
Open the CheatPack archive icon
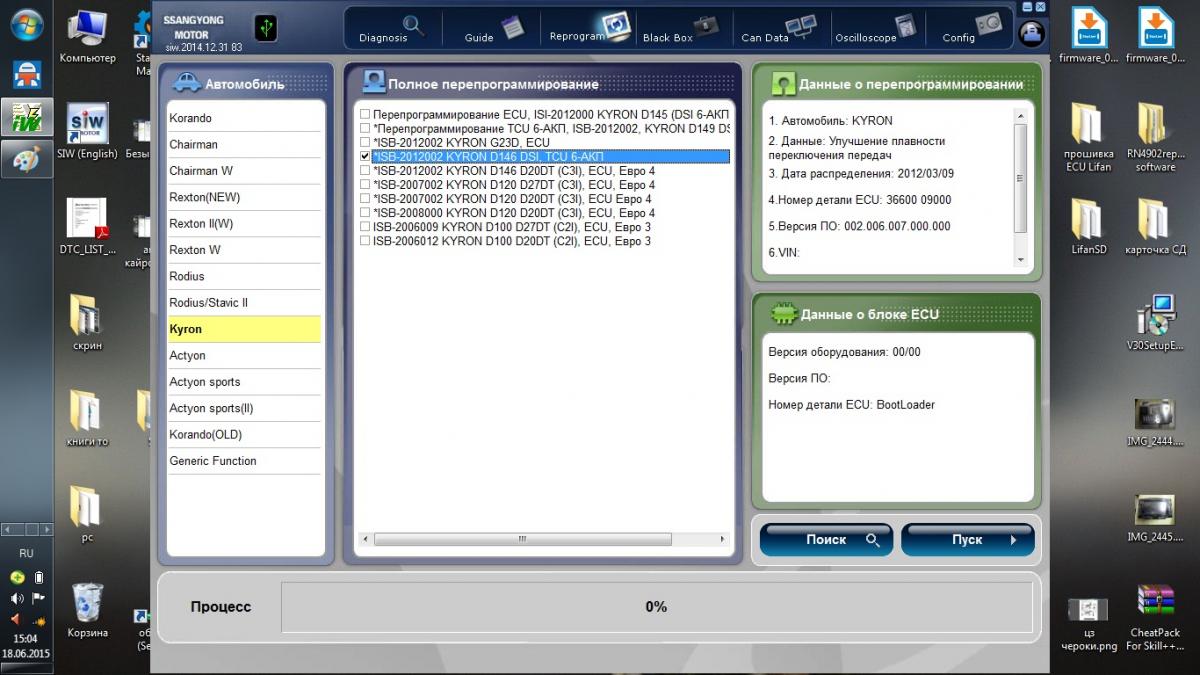(x=1155, y=616)
